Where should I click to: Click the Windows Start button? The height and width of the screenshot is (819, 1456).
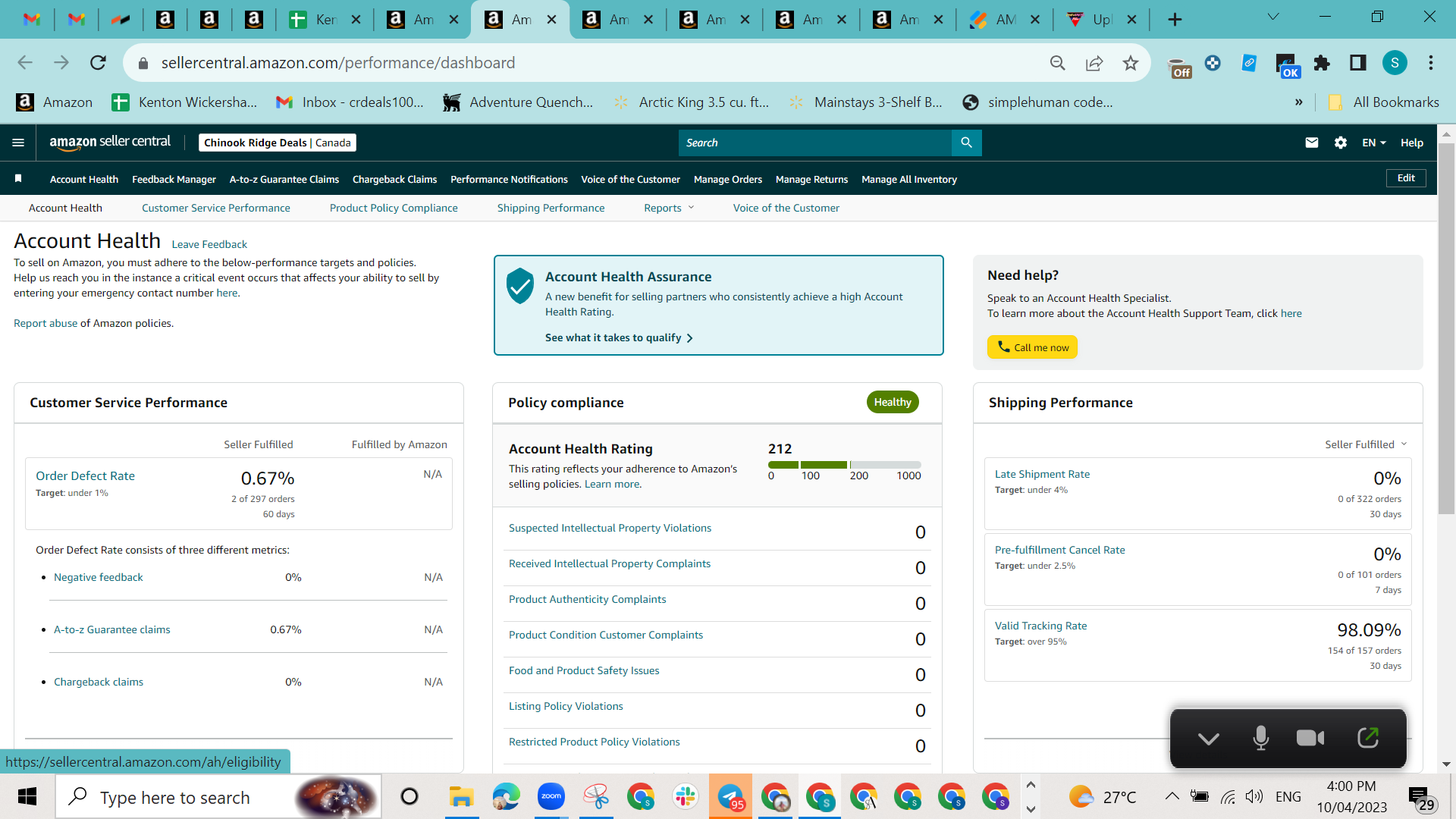pyautogui.click(x=27, y=797)
